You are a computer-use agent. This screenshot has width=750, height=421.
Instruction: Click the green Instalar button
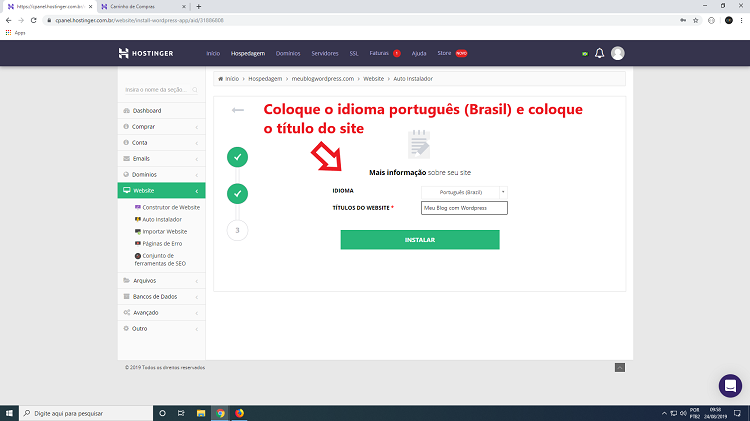[x=420, y=240]
